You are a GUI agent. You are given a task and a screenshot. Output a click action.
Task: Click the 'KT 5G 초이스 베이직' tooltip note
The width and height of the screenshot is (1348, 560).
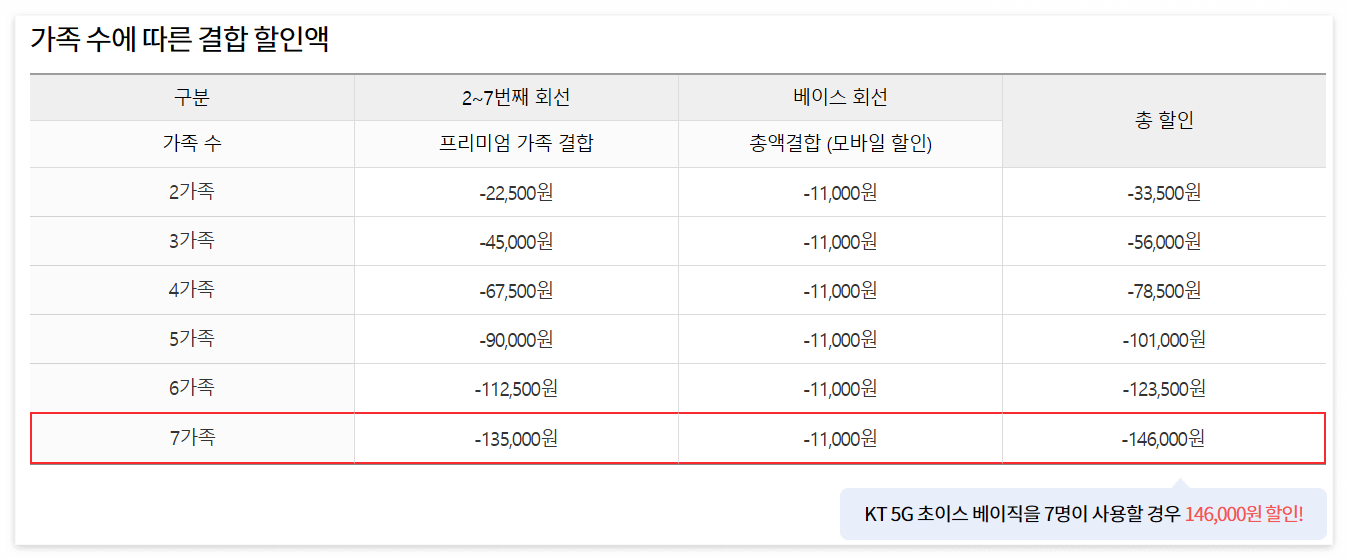pyautogui.click(x=1083, y=514)
